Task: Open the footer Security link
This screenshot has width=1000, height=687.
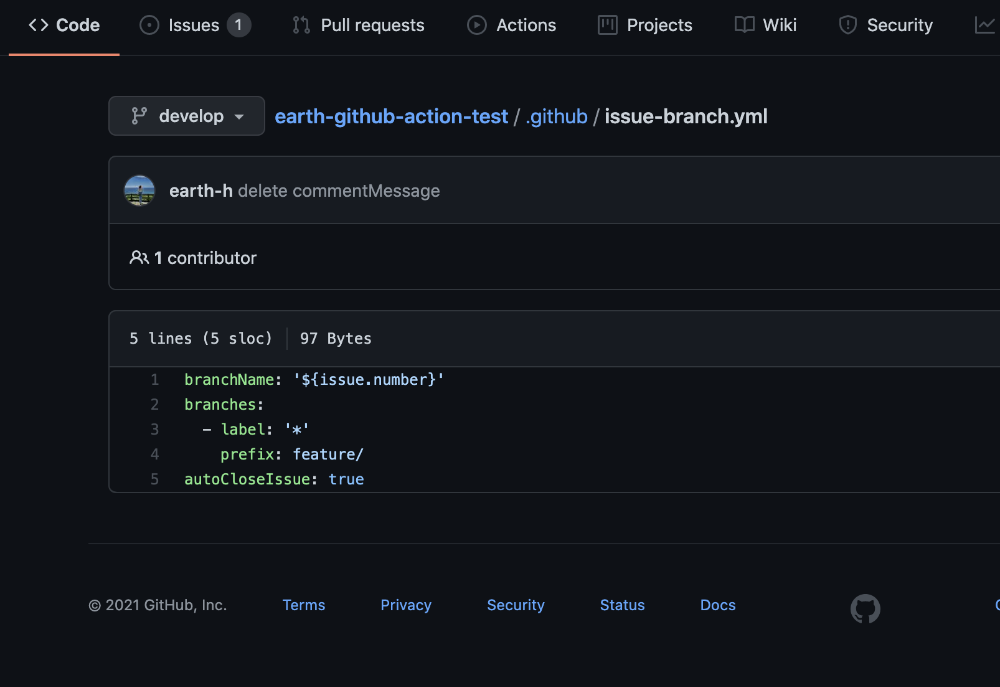Action: pyautogui.click(x=515, y=605)
